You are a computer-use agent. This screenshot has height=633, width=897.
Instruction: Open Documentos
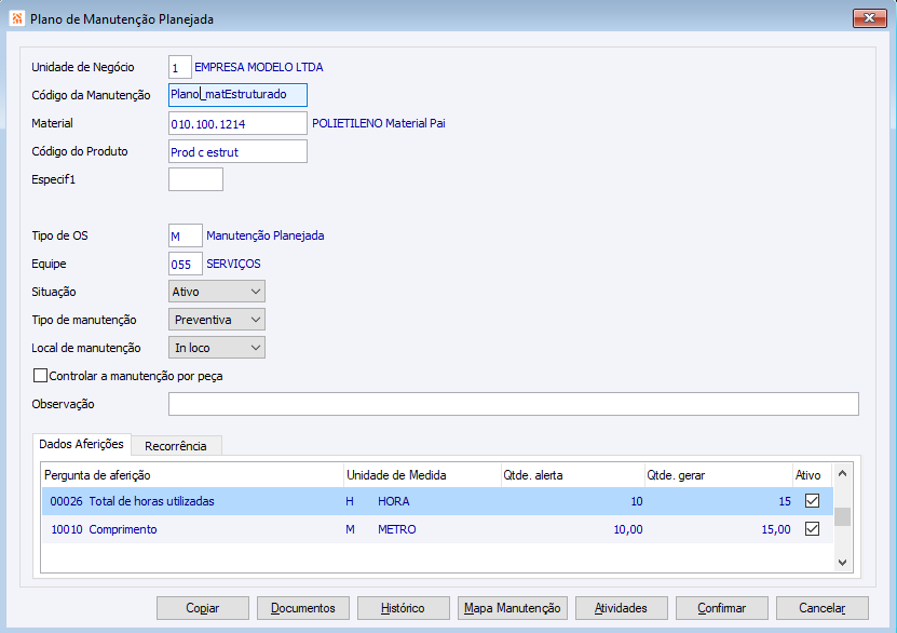point(303,608)
